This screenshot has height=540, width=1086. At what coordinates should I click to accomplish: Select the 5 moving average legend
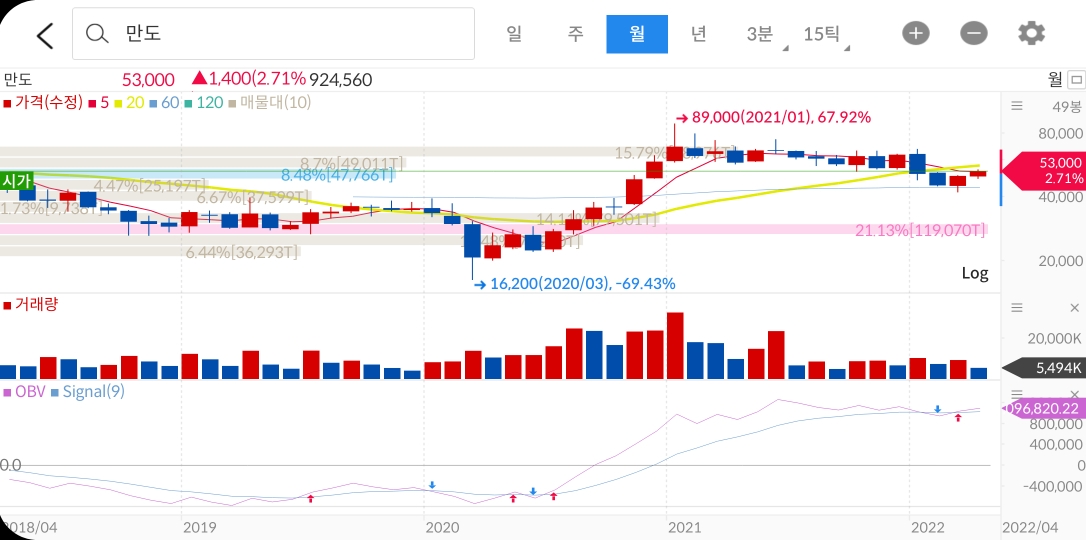(98, 103)
